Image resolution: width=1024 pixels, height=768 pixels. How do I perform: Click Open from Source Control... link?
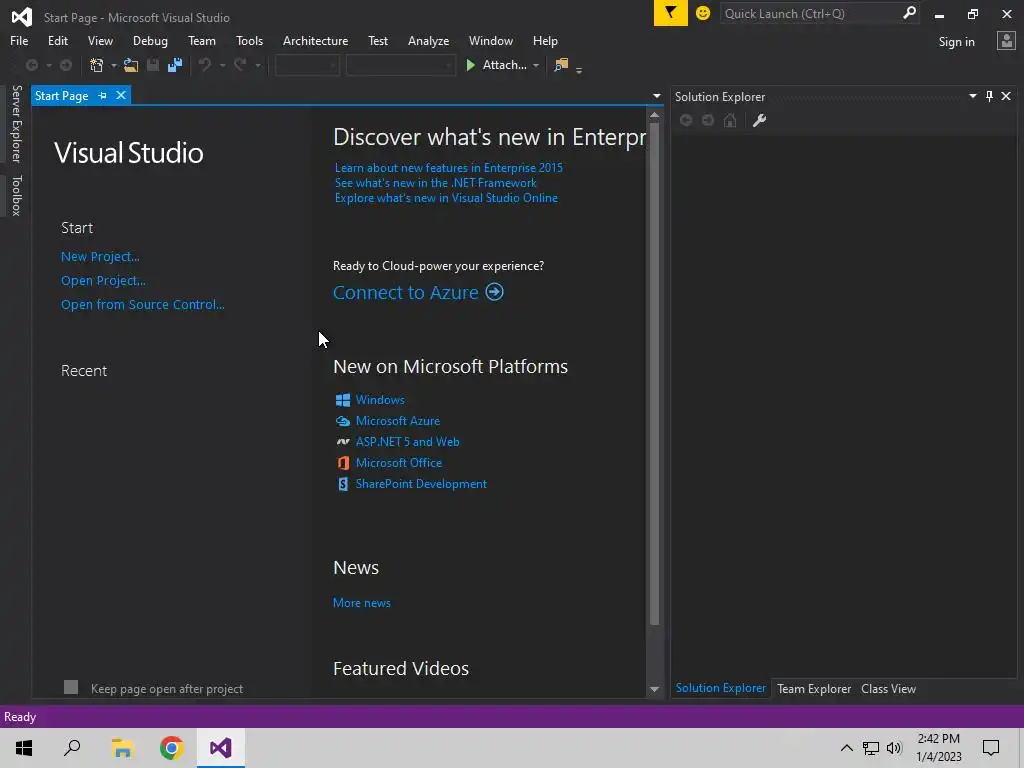(142, 304)
